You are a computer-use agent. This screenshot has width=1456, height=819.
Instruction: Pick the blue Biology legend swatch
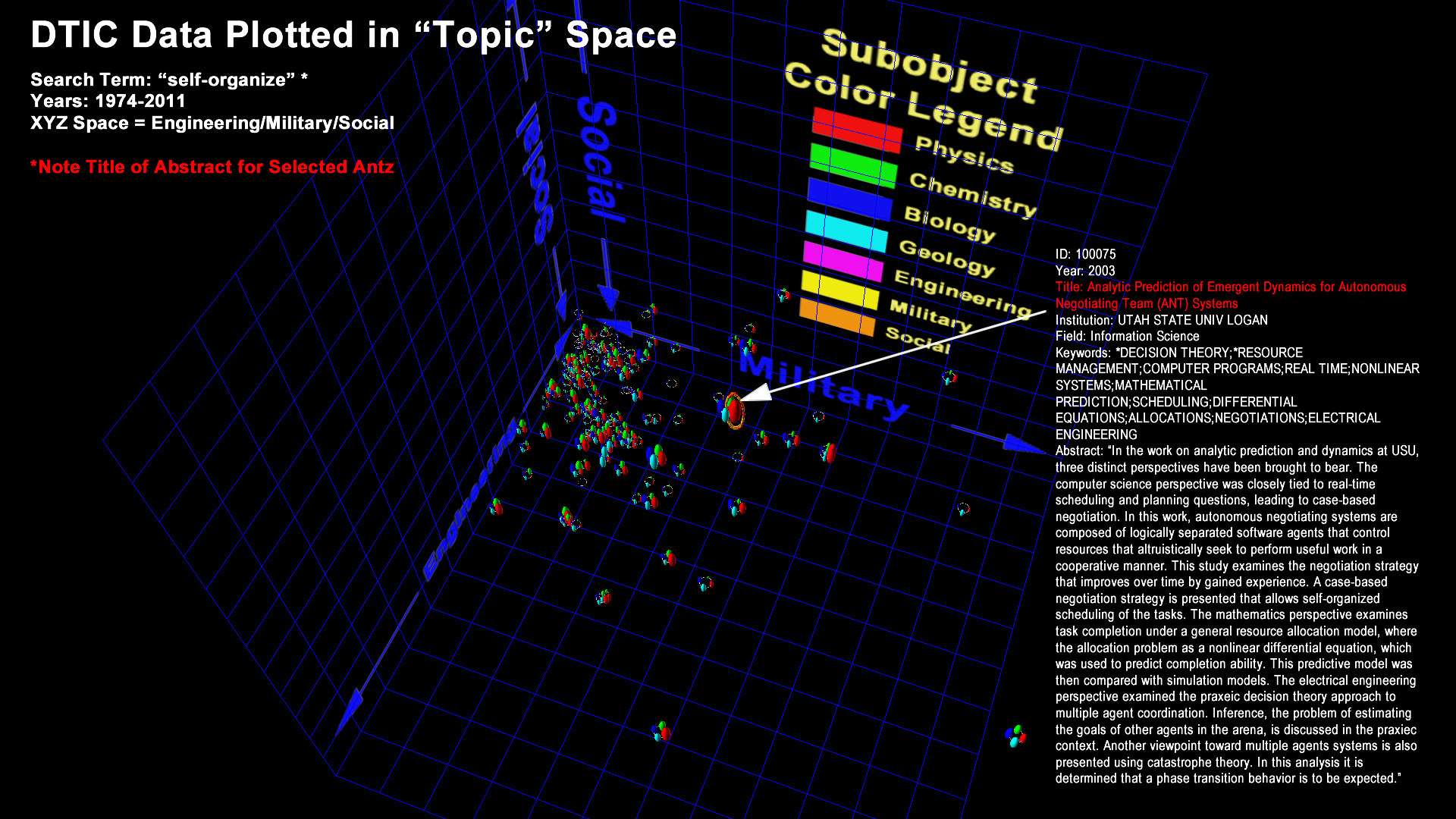click(x=849, y=199)
